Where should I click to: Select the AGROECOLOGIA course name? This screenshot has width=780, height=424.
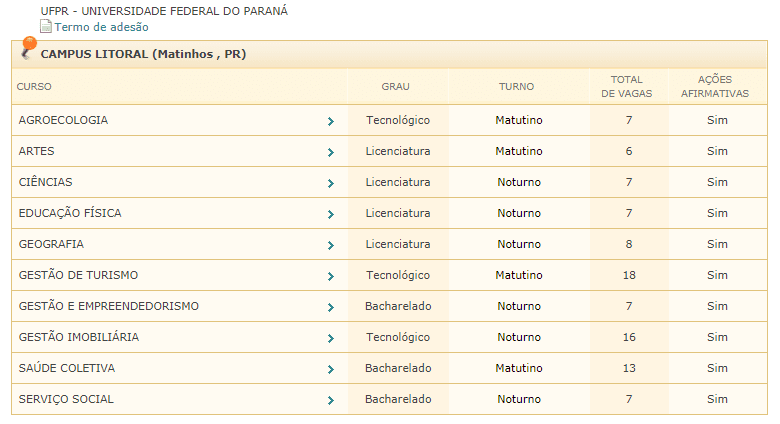click(x=63, y=120)
